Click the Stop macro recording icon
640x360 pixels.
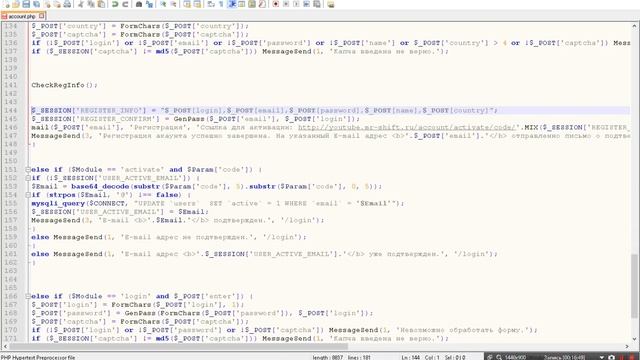(x=286, y=4)
